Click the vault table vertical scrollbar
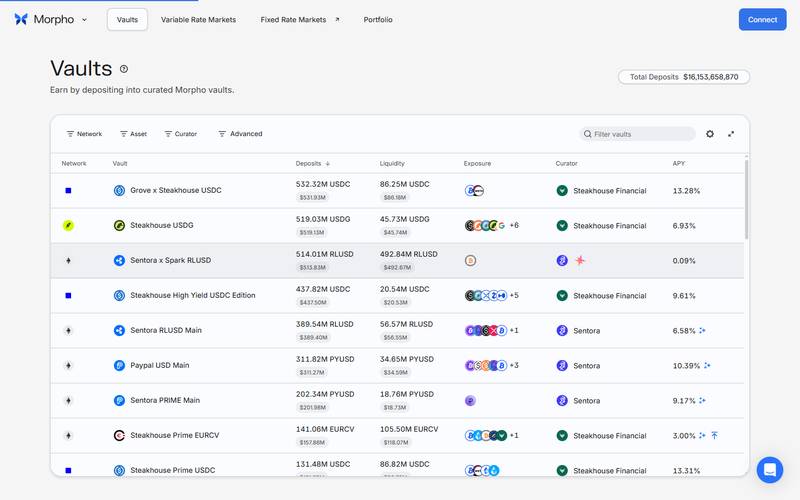 pos(746,199)
